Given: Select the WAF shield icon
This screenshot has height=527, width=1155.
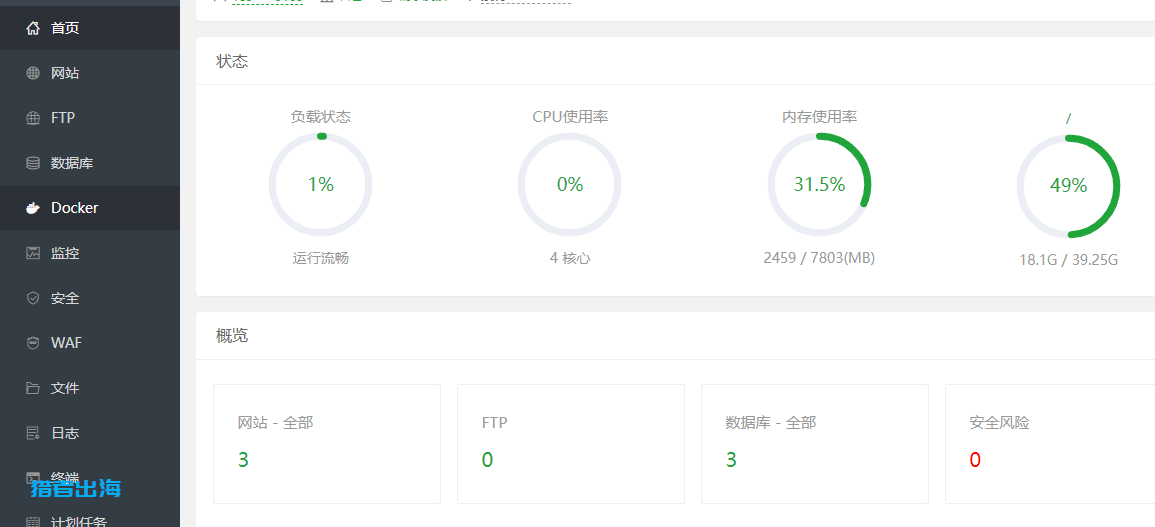Looking at the screenshot, I should [33, 343].
